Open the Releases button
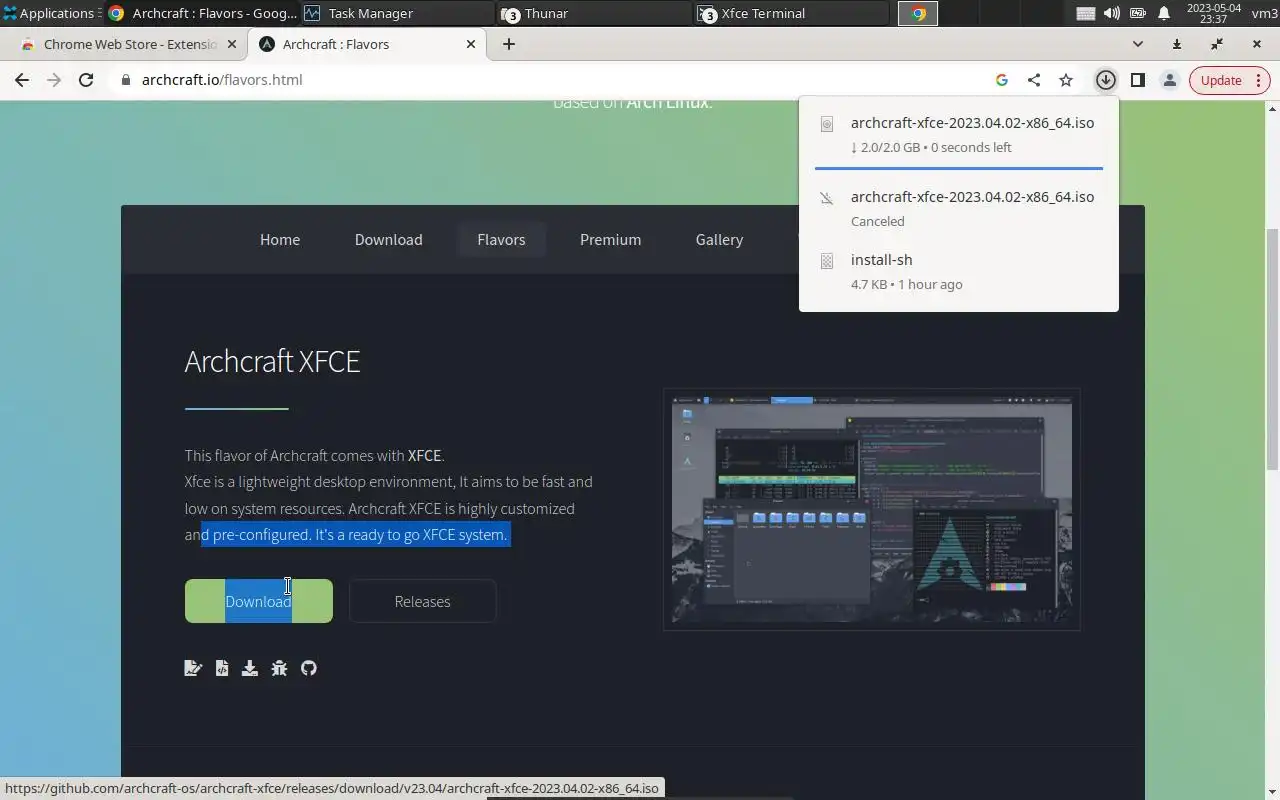1280x800 pixels. [x=422, y=601]
